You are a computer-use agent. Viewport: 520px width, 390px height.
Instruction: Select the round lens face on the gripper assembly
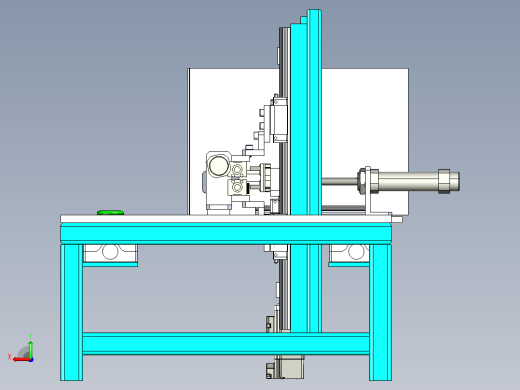[x=218, y=166]
